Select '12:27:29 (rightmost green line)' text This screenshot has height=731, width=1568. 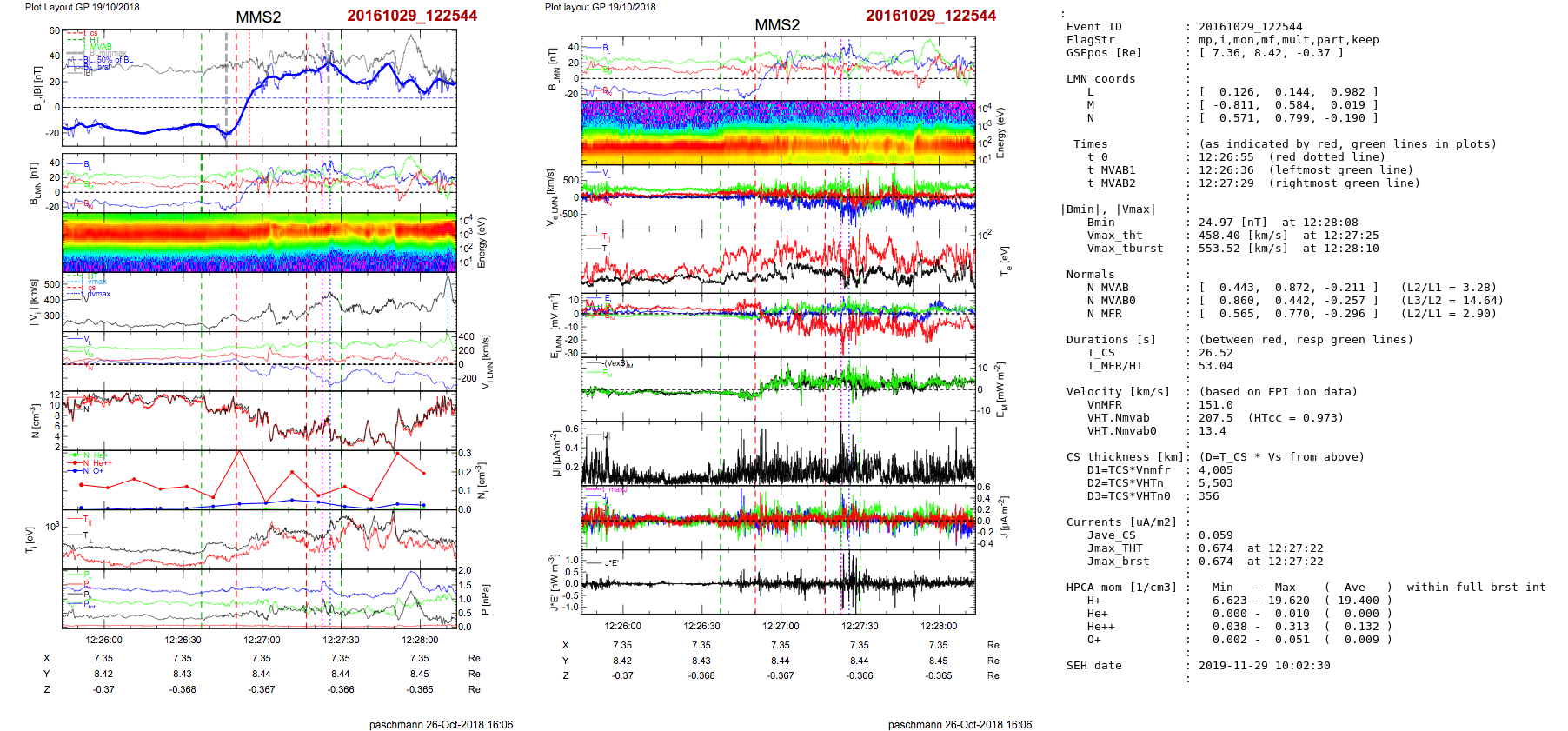coord(1309,183)
